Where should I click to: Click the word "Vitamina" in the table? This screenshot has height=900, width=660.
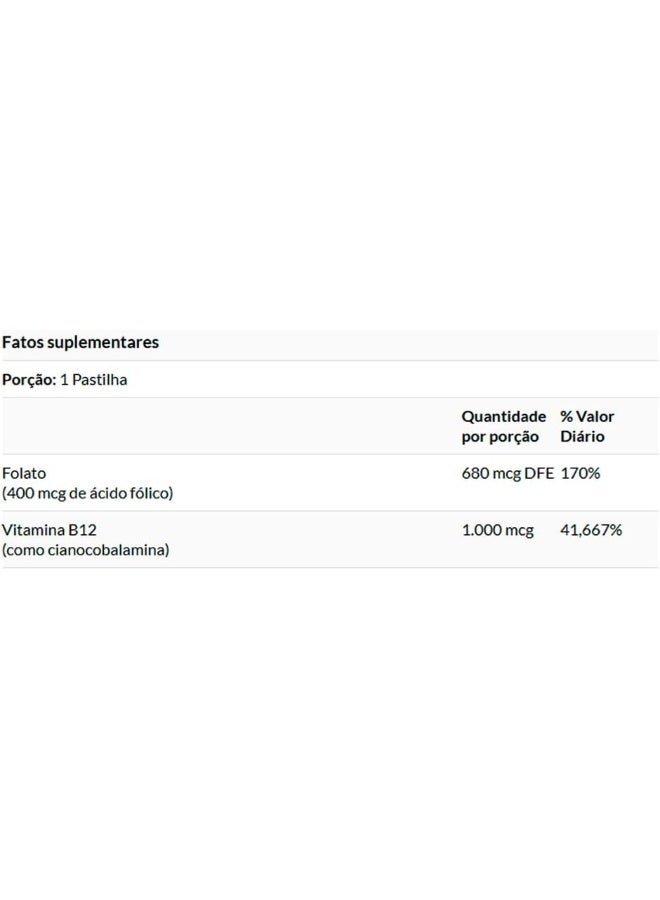(33, 530)
